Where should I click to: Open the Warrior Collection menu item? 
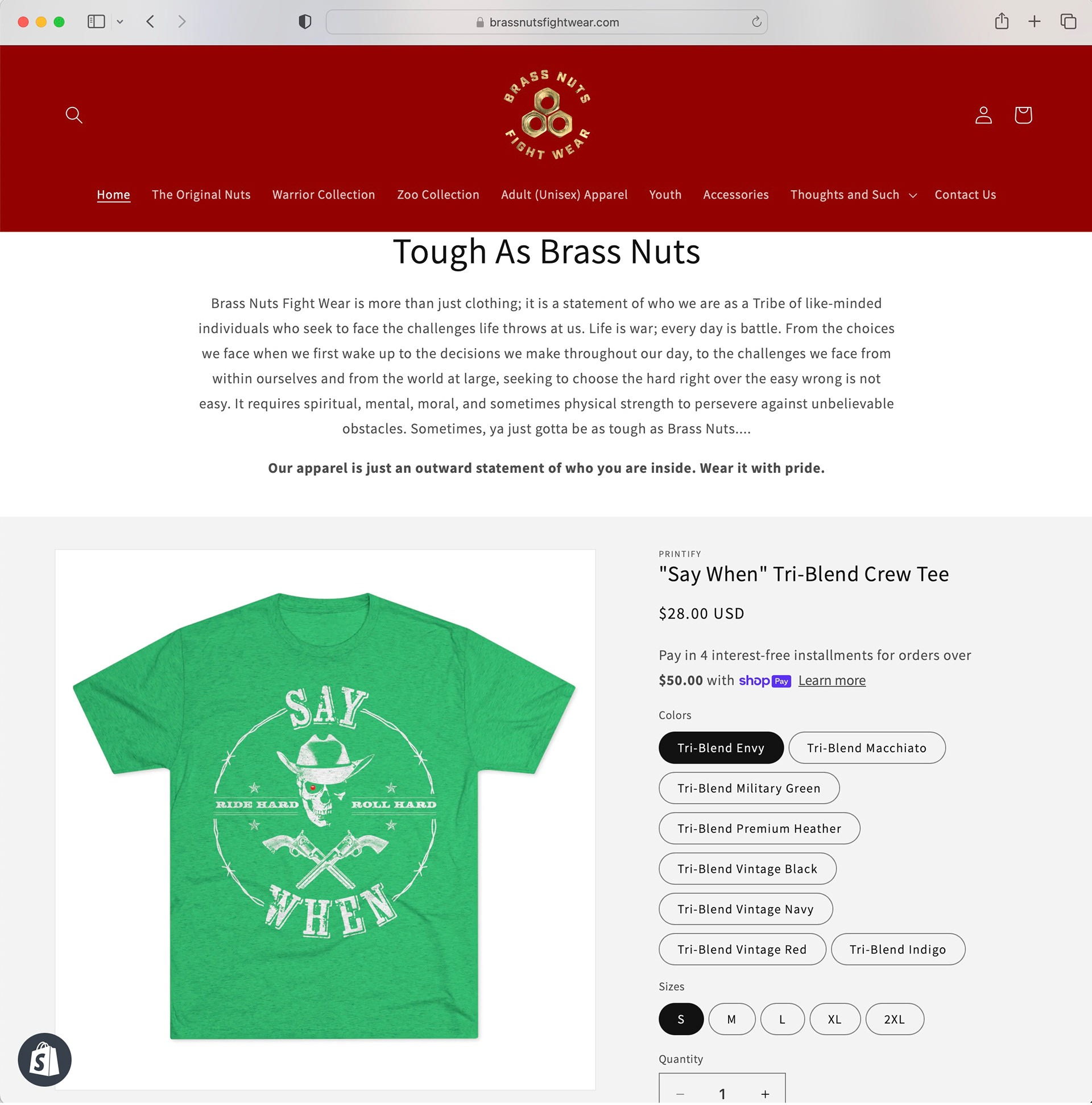(324, 195)
